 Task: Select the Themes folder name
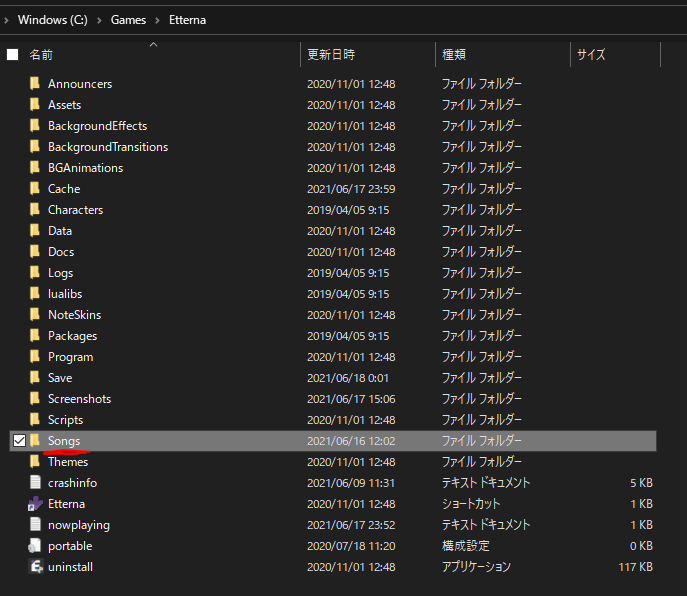68,462
